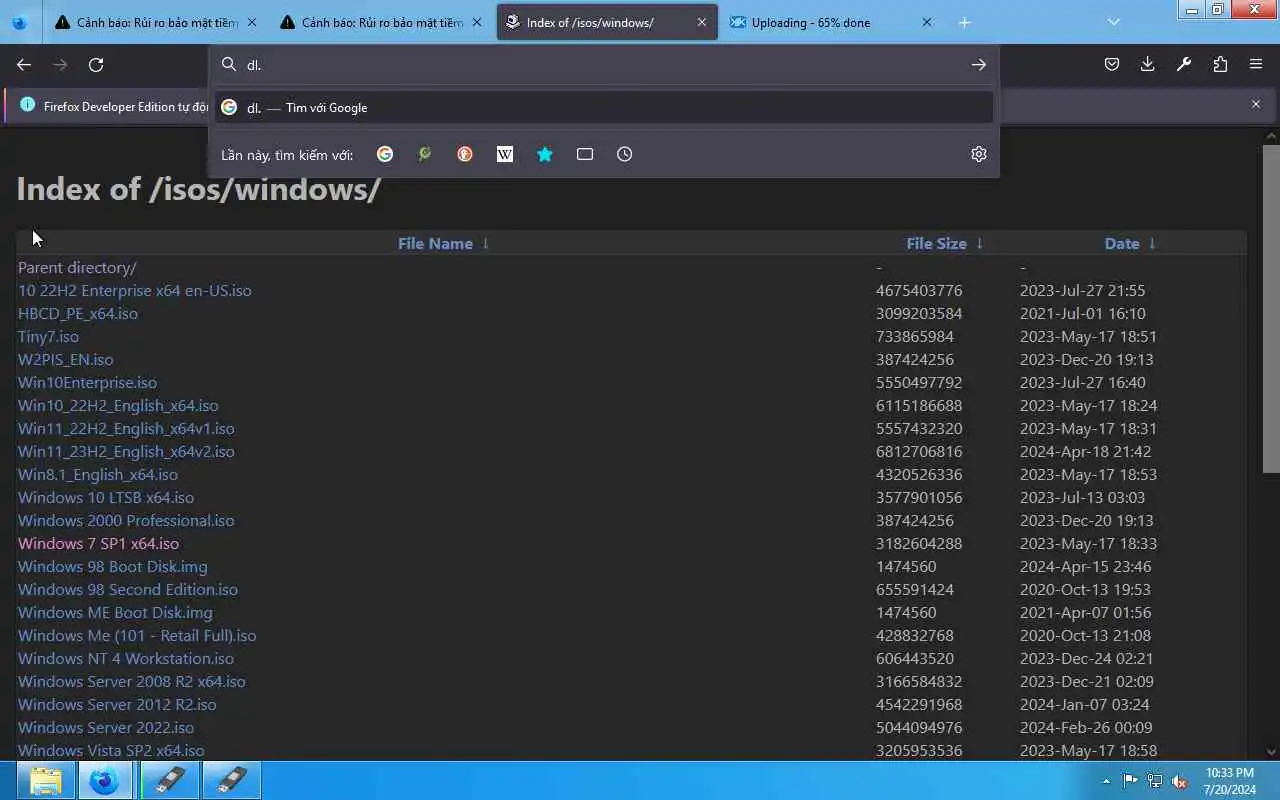
Task: Open search settings gear in dropdown
Action: click(x=979, y=154)
